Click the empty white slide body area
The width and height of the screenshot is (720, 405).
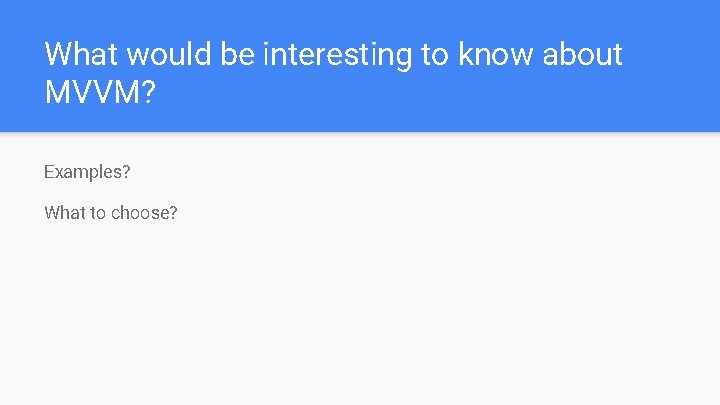(x=400, y=310)
